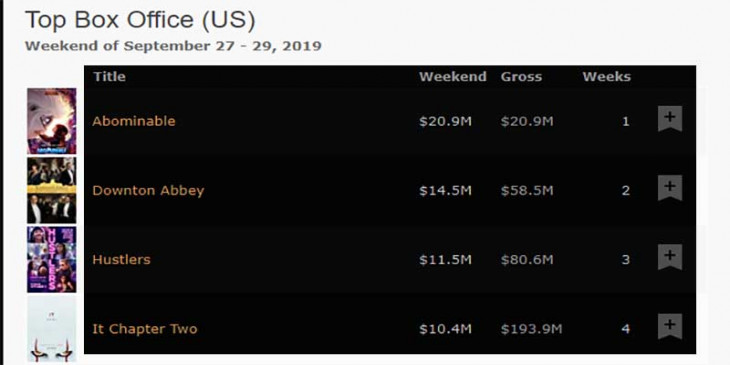View the It Chapter Two poster

click(52, 329)
